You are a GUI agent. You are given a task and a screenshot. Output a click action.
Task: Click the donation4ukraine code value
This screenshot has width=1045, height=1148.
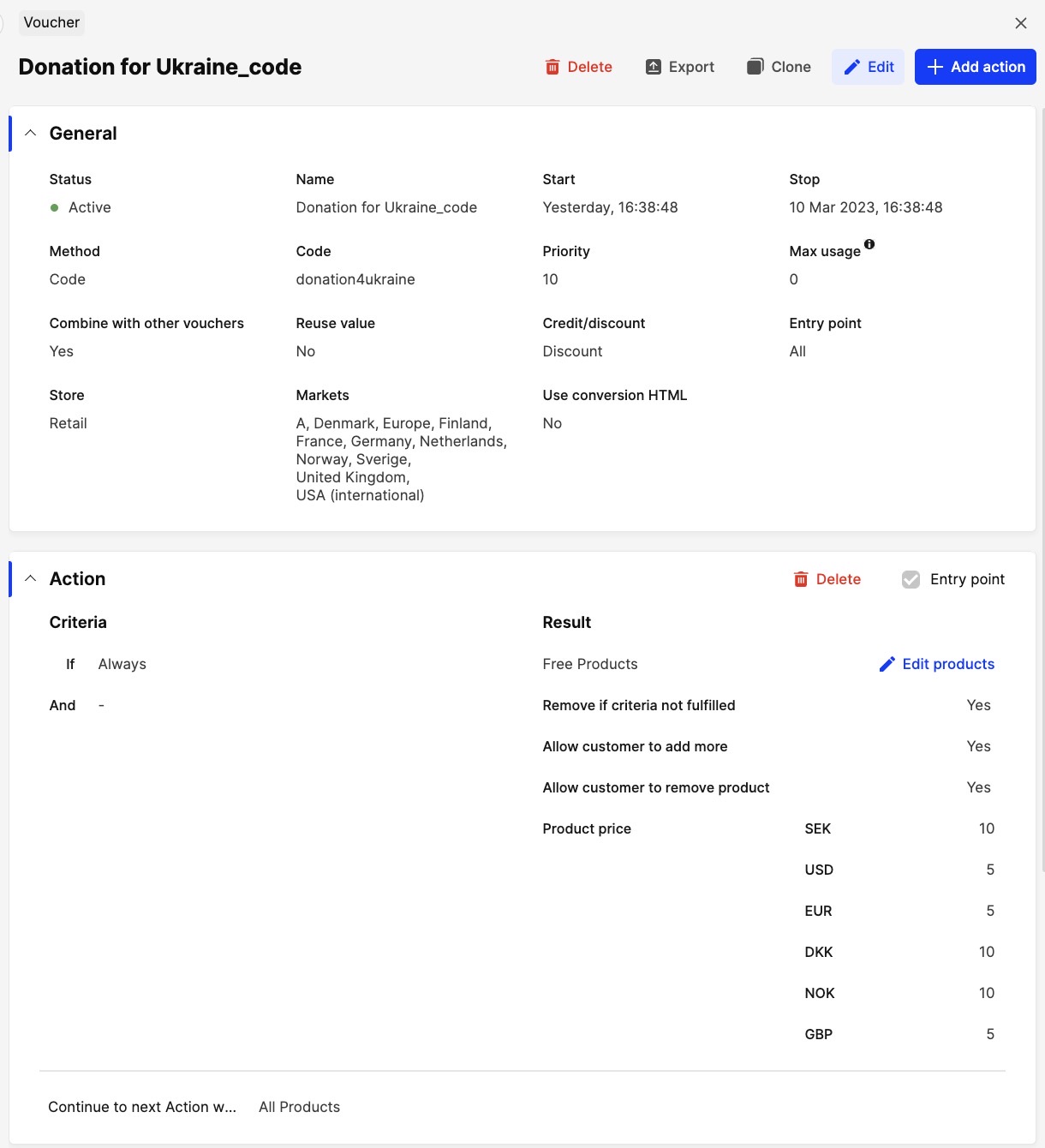coord(355,279)
